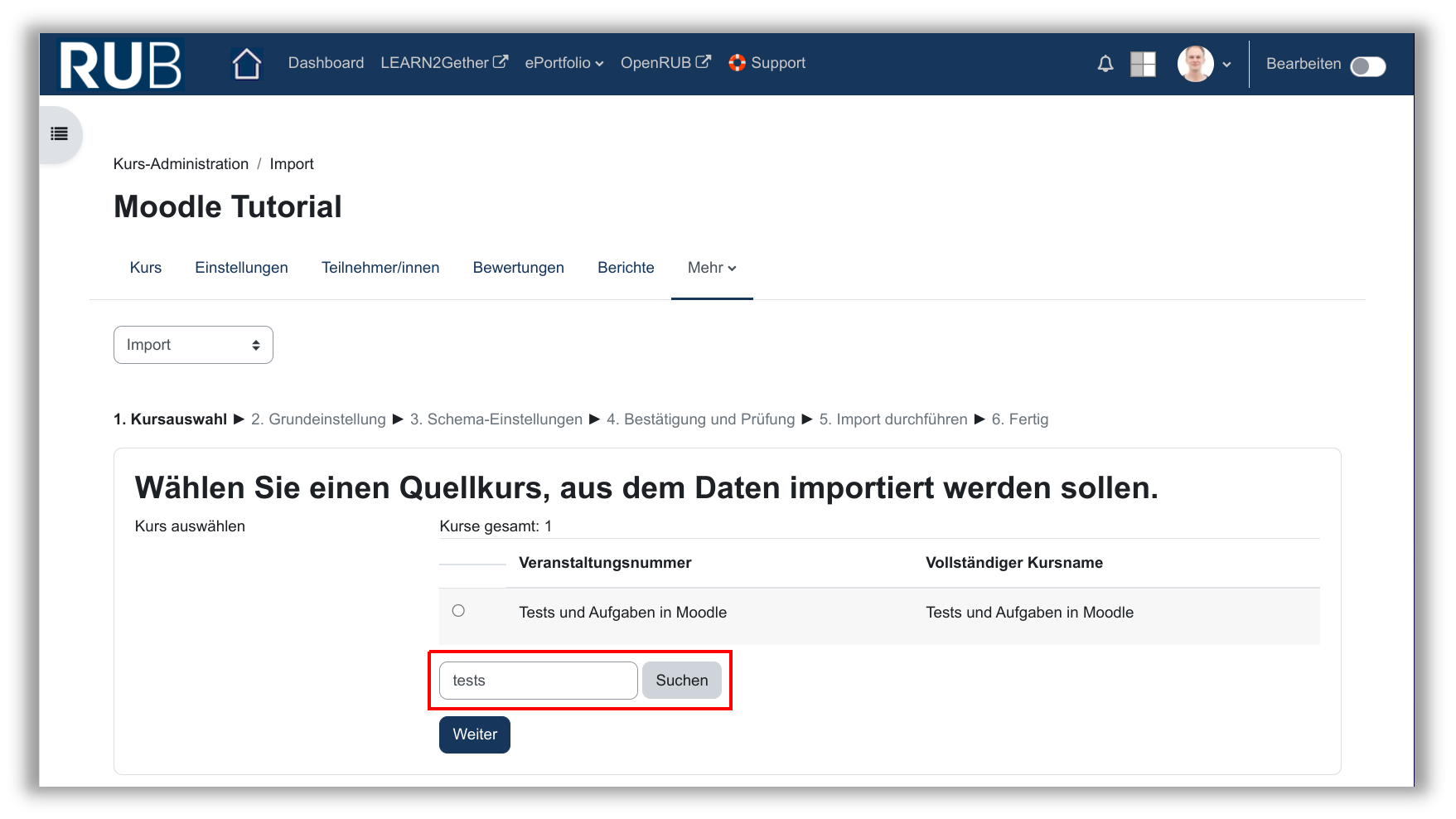Switch to the Einstellungen tab
Viewport: 1456px width, 819px height.
(241, 268)
